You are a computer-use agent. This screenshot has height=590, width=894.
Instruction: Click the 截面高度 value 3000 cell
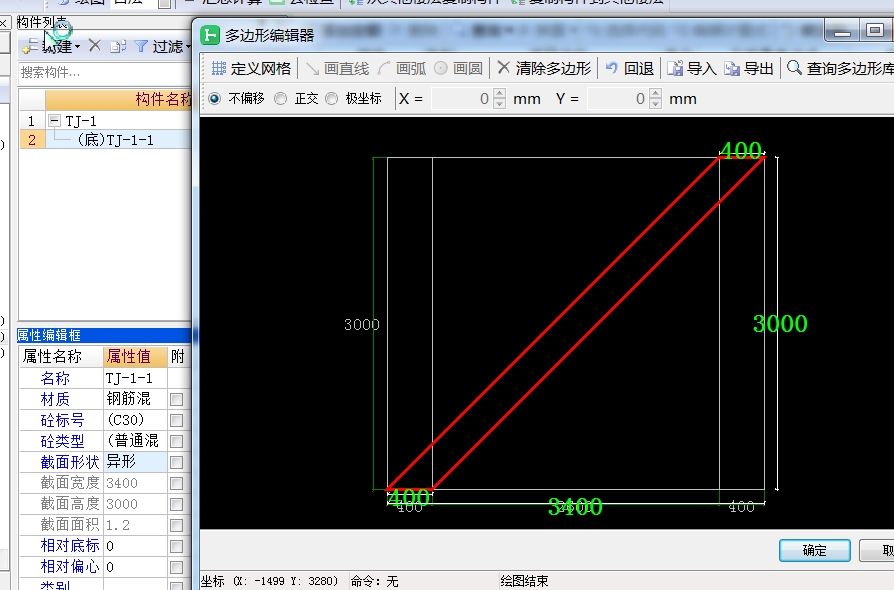tap(135, 504)
